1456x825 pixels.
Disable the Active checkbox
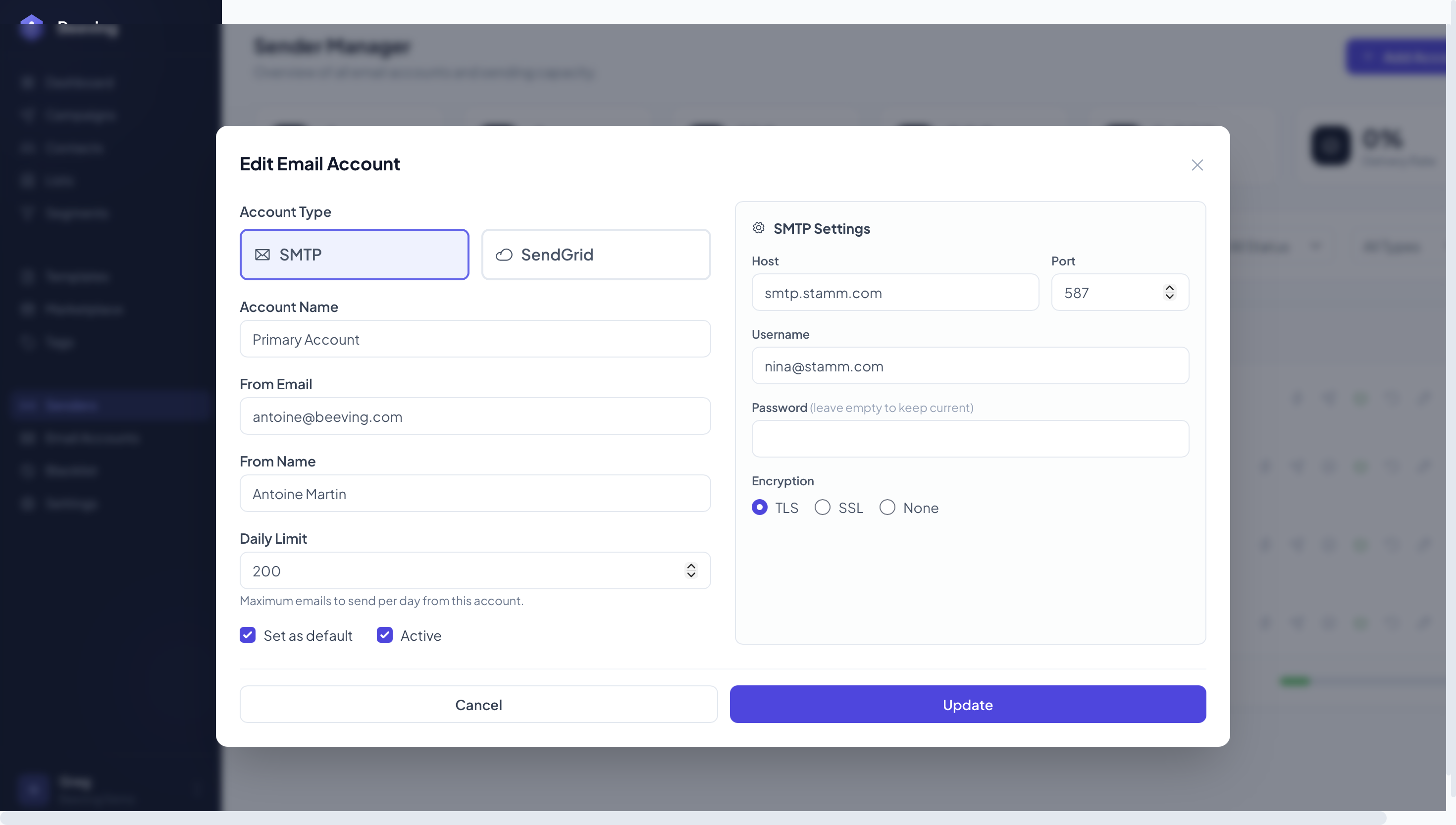[385, 635]
